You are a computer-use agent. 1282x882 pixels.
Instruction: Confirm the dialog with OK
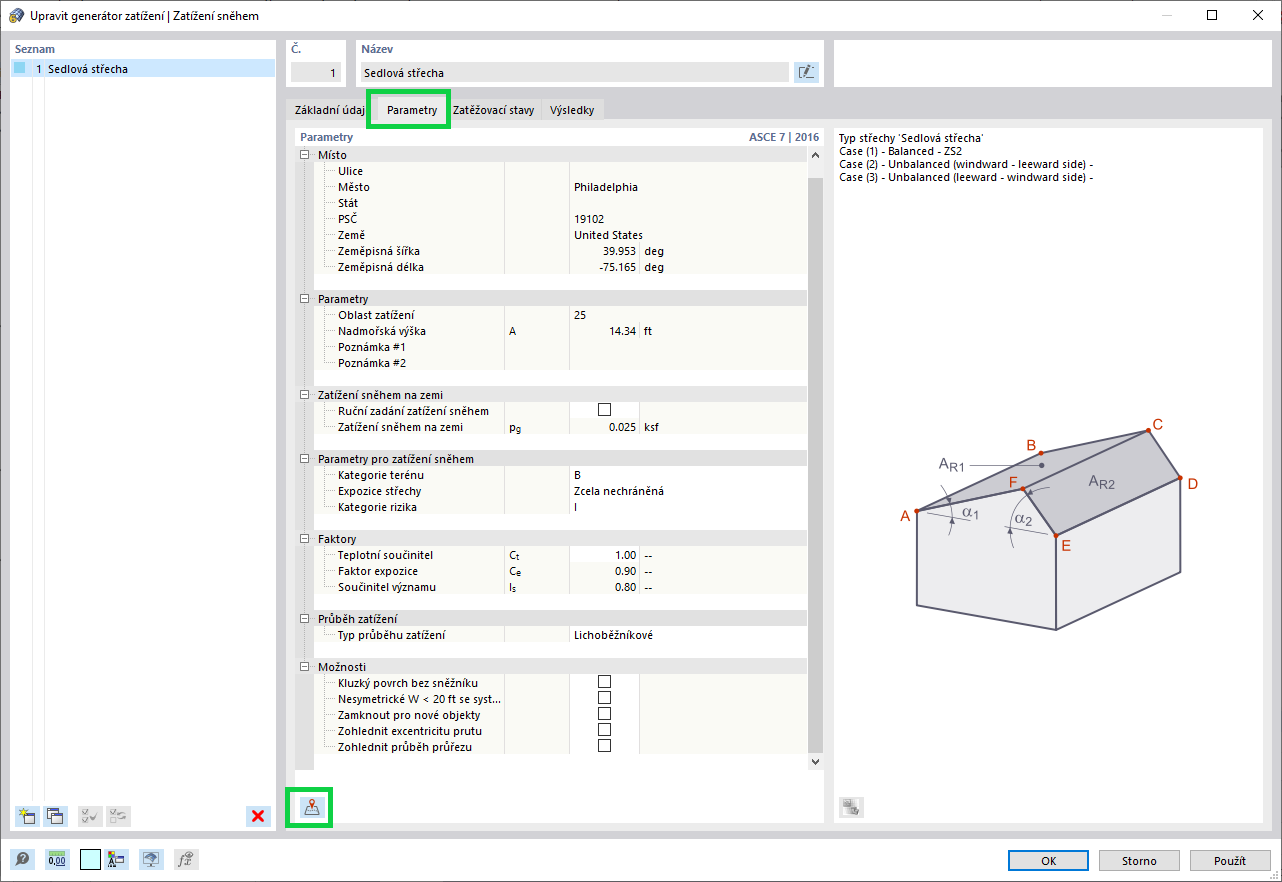[1048, 860]
